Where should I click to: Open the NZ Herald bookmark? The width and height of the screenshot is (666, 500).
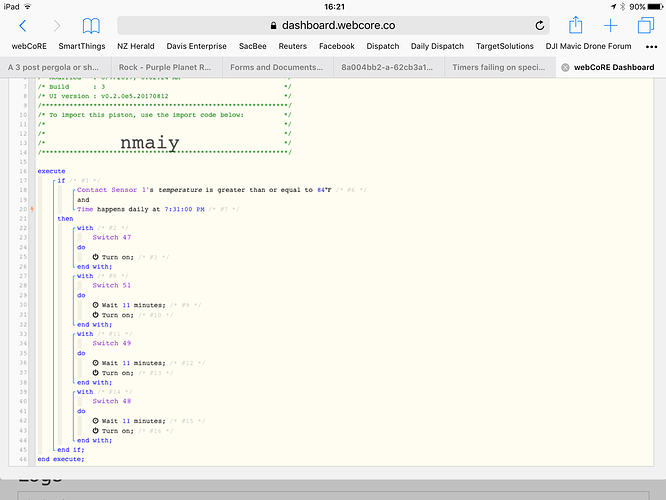135,46
